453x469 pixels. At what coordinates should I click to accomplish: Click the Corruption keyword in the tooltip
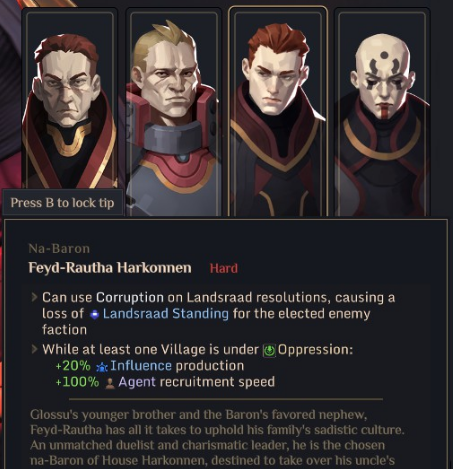pyautogui.click(x=130, y=297)
